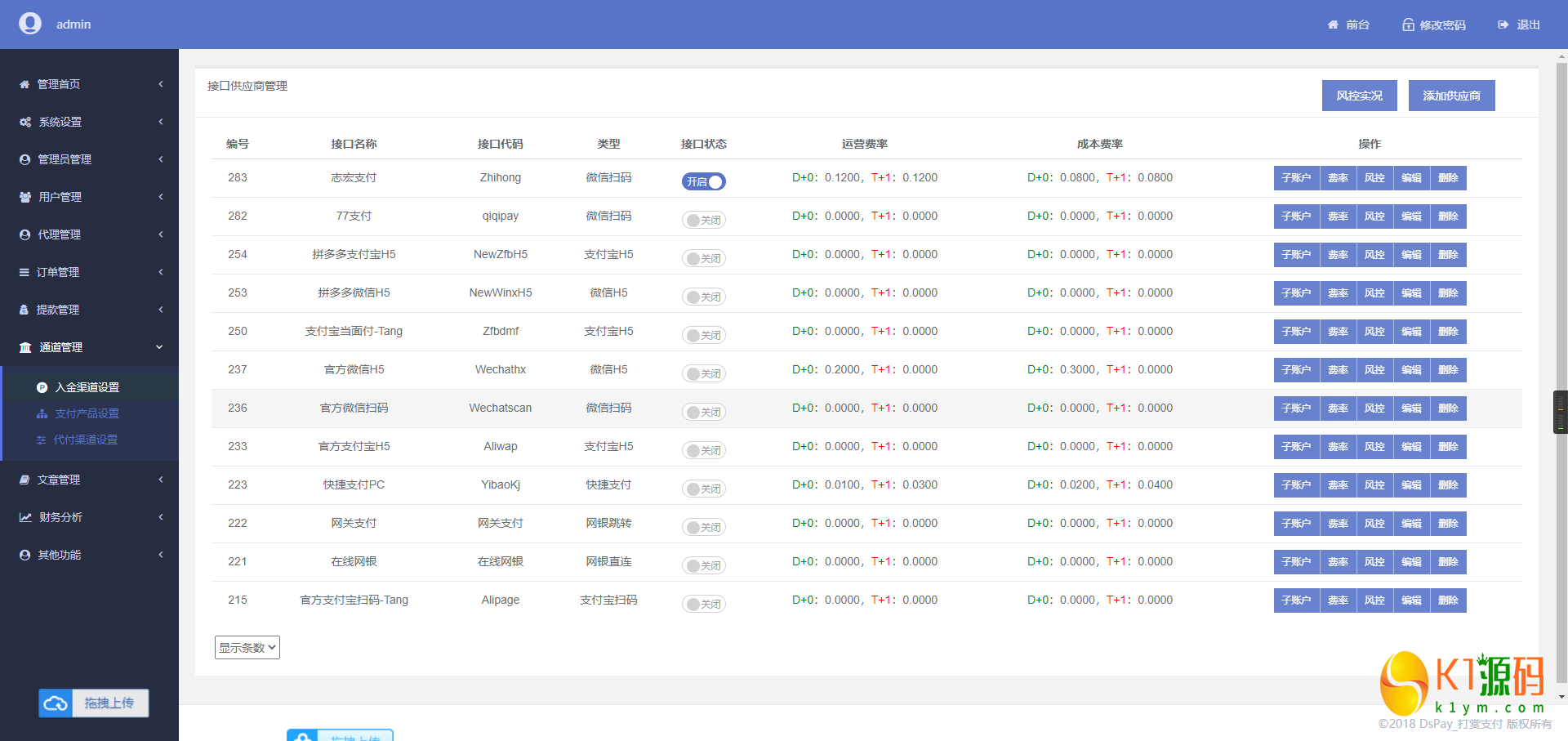This screenshot has width=1568, height=741.
Task: Expand the 订单管理 chevron
Action: pos(161,272)
